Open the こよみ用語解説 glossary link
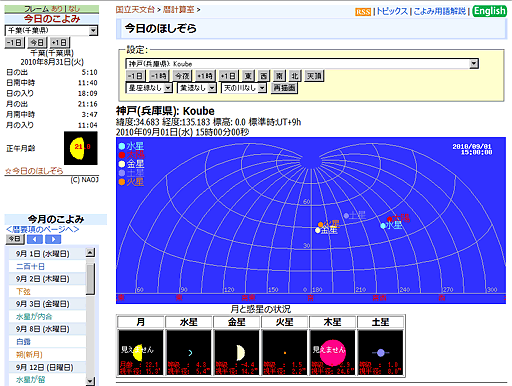 (440, 11)
